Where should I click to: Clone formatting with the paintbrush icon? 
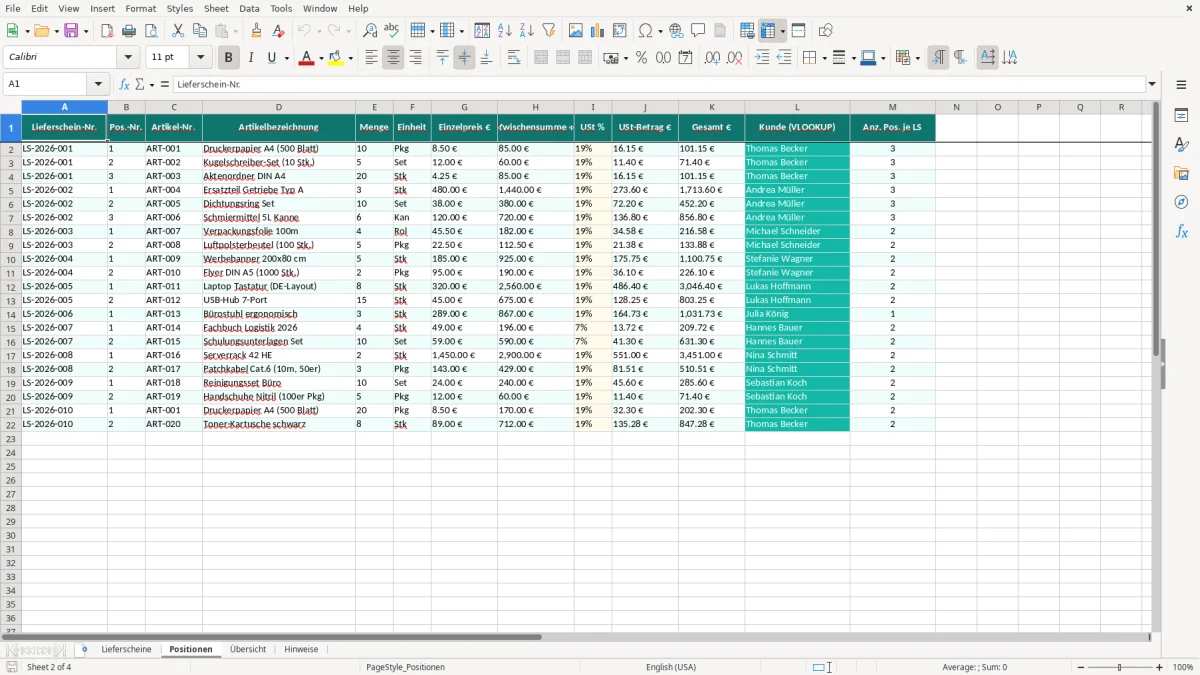[257, 31]
